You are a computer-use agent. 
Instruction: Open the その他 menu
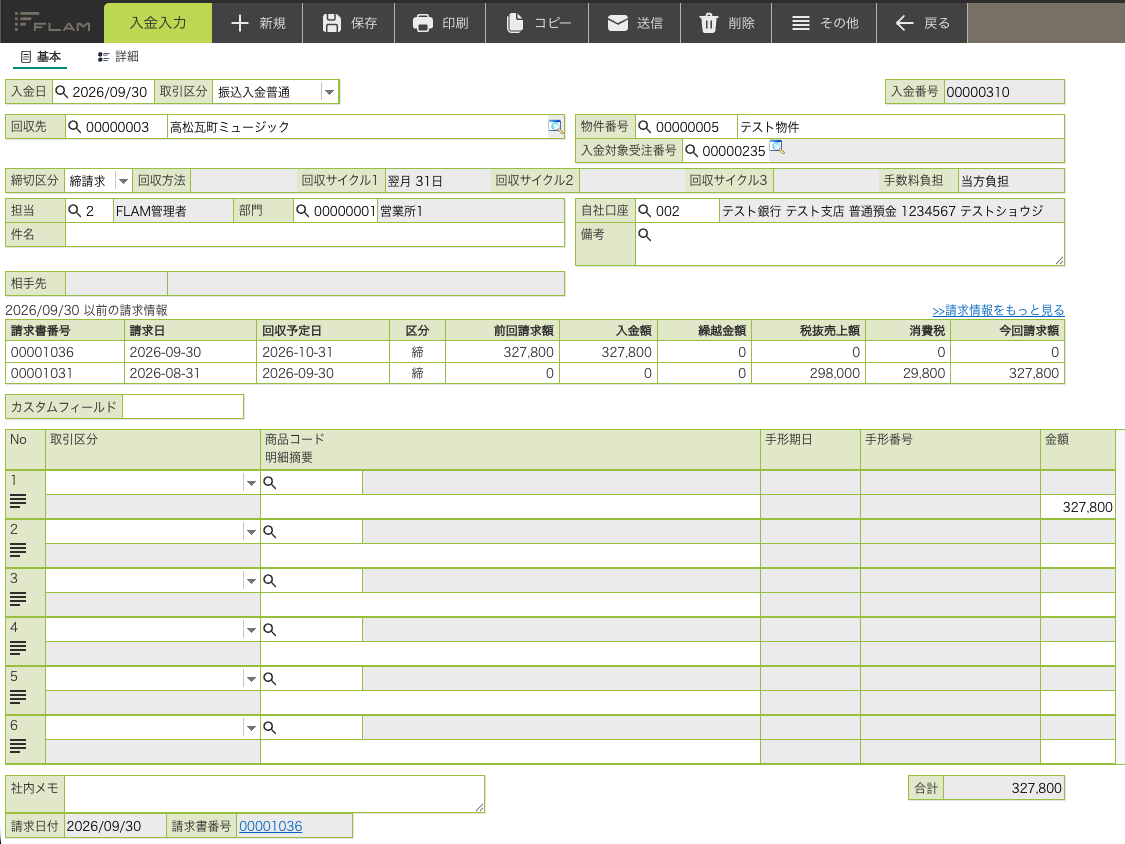(824, 23)
